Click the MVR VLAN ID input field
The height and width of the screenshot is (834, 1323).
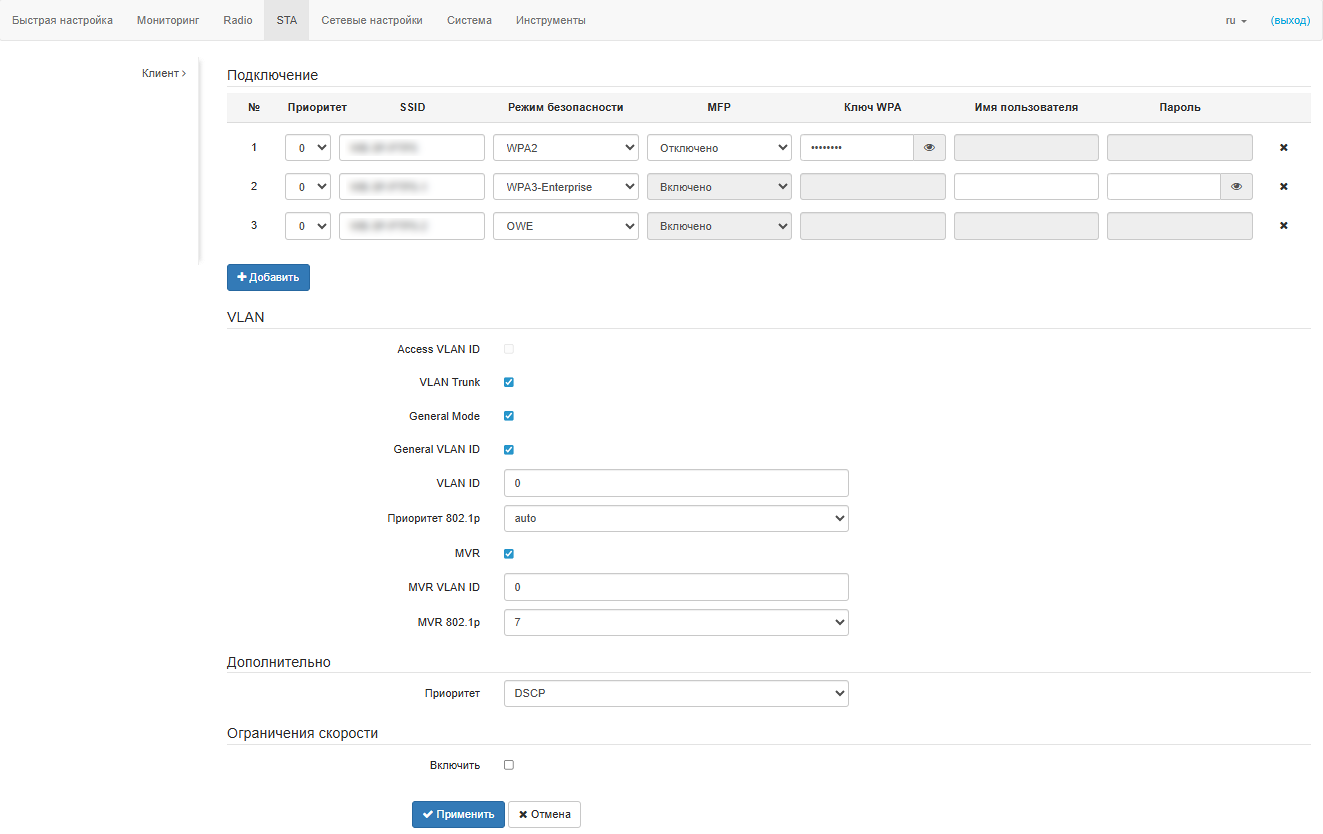click(x=676, y=587)
